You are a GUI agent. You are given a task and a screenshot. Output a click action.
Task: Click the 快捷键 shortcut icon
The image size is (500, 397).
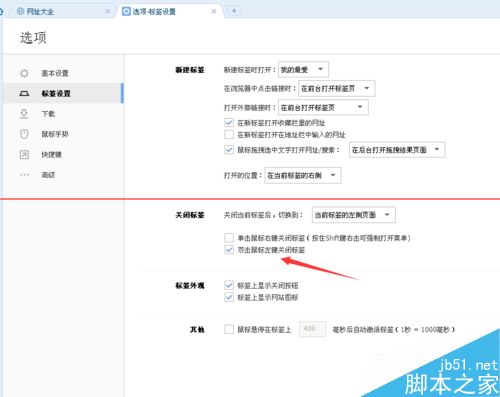[24, 154]
